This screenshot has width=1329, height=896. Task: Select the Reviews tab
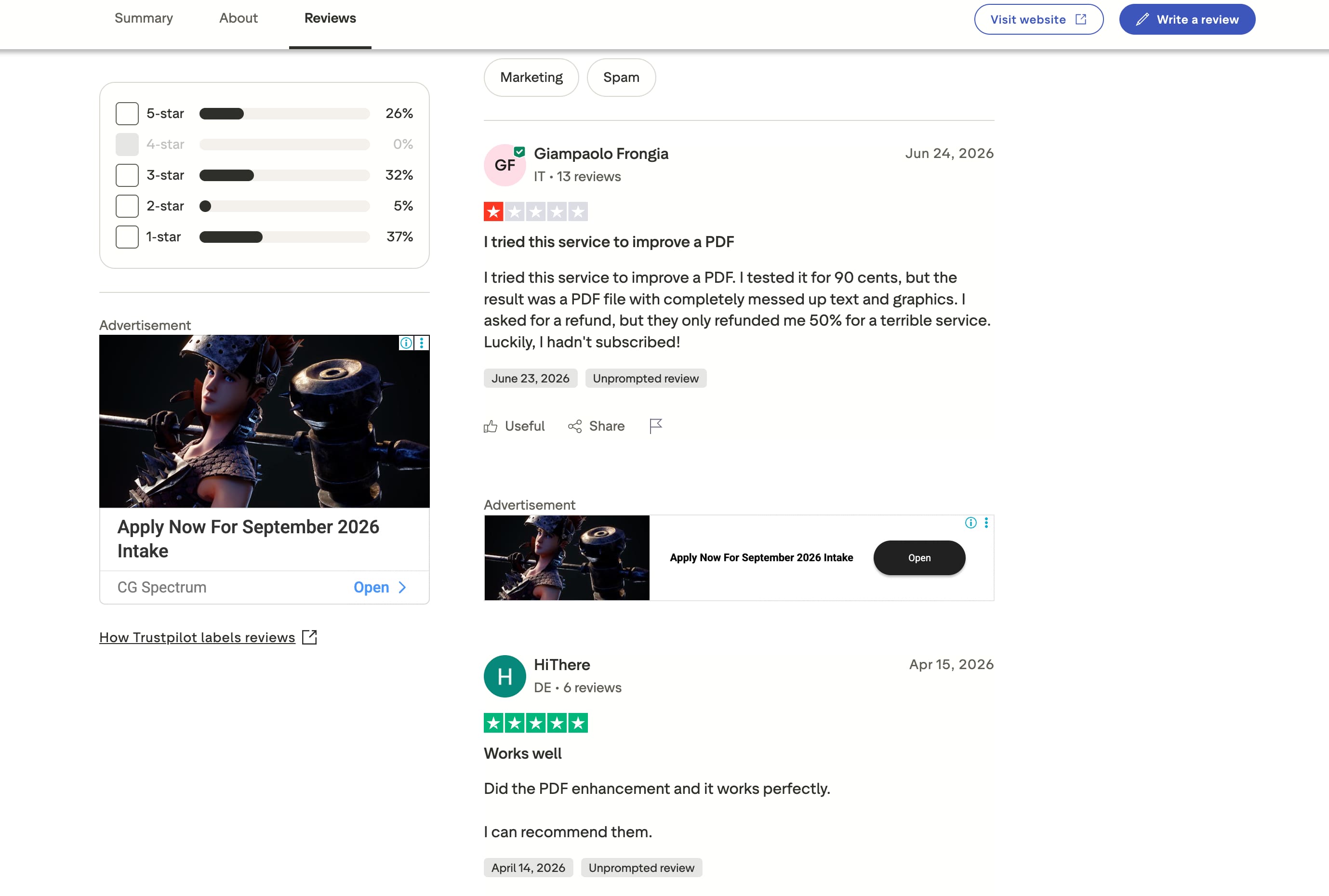coord(330,18)
